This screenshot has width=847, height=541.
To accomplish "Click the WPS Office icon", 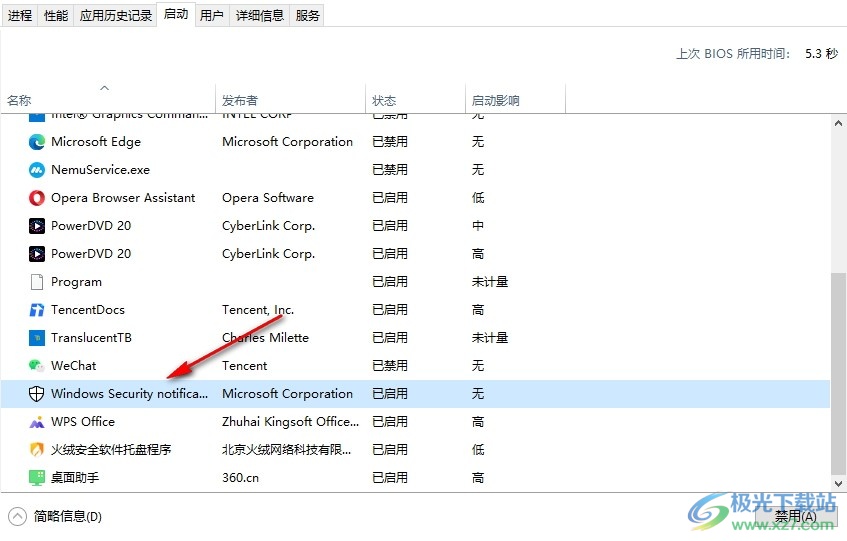I will click(37, 422).
